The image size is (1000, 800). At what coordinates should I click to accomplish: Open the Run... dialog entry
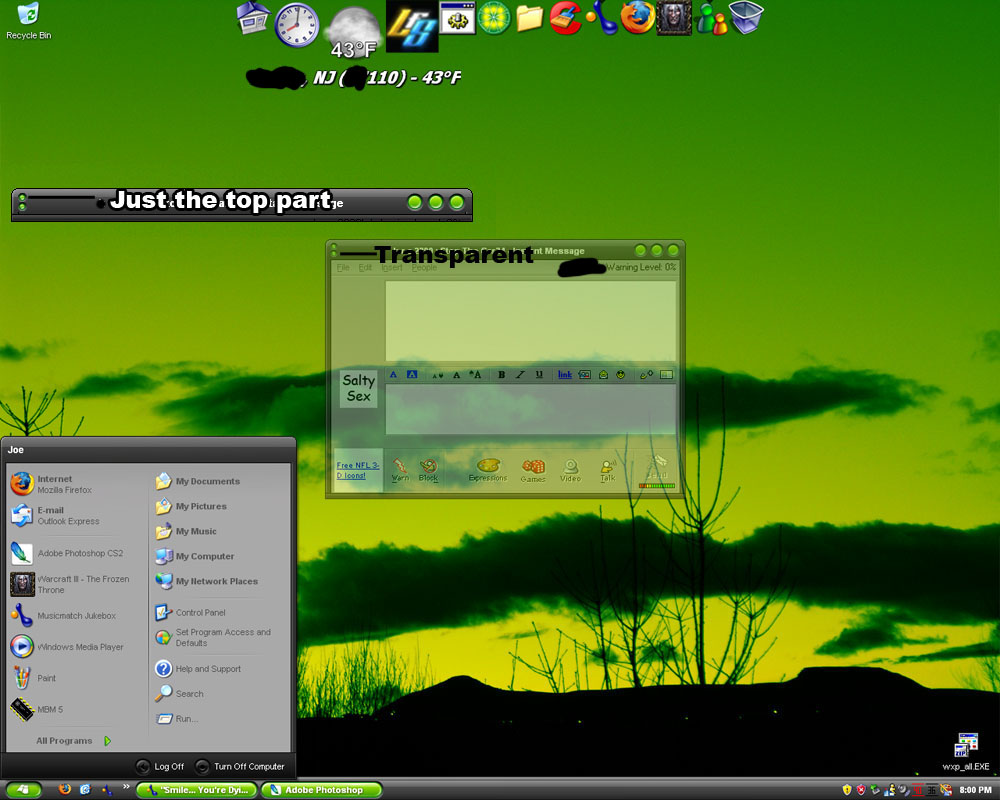click(x=177, y=718)
